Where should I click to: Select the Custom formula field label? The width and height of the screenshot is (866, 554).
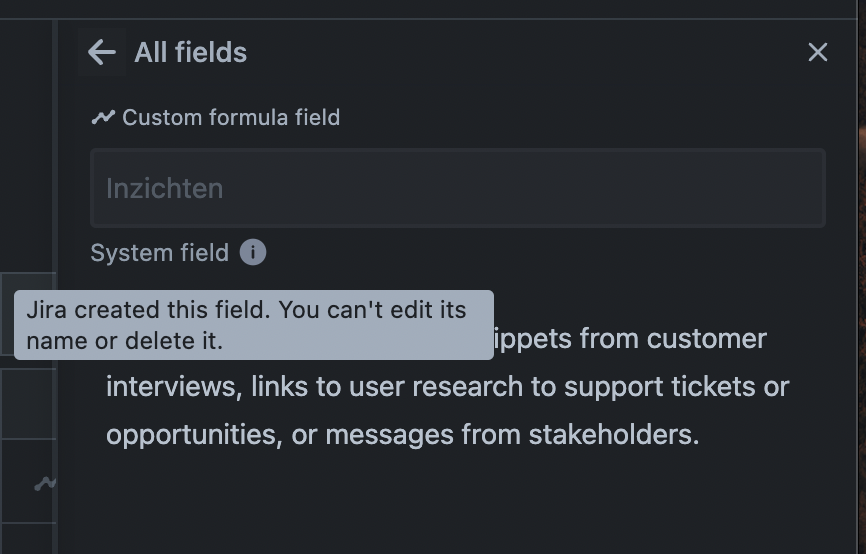click(231, 118)
